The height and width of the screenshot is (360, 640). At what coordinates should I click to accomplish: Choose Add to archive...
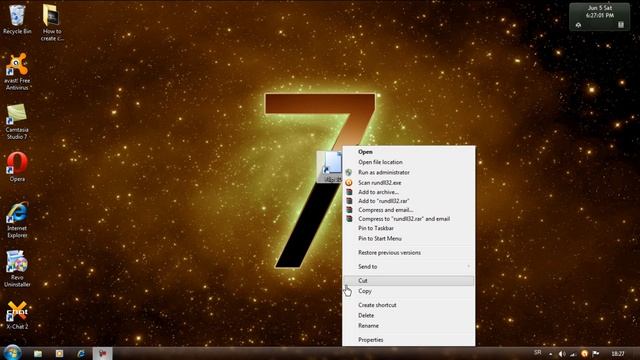(409, 192)
